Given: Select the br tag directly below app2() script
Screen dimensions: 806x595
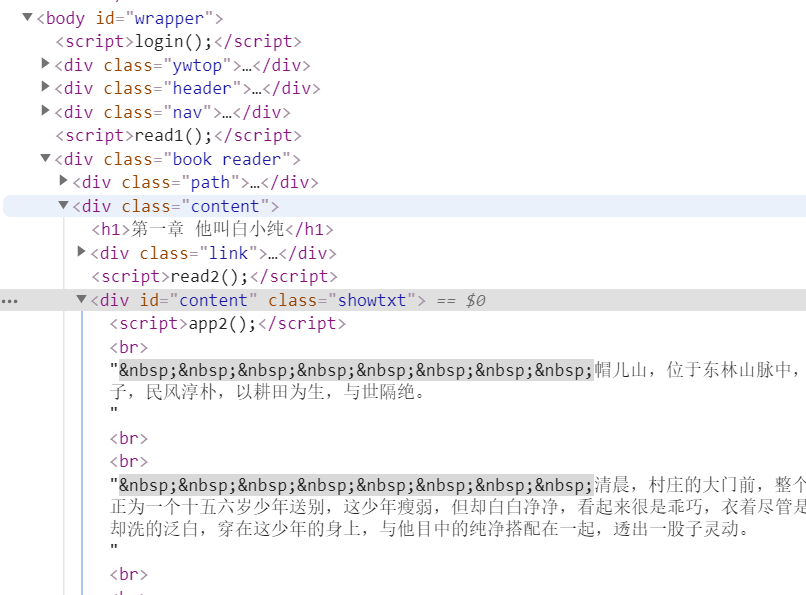Looking at the screenshot, I should point(129,348).
